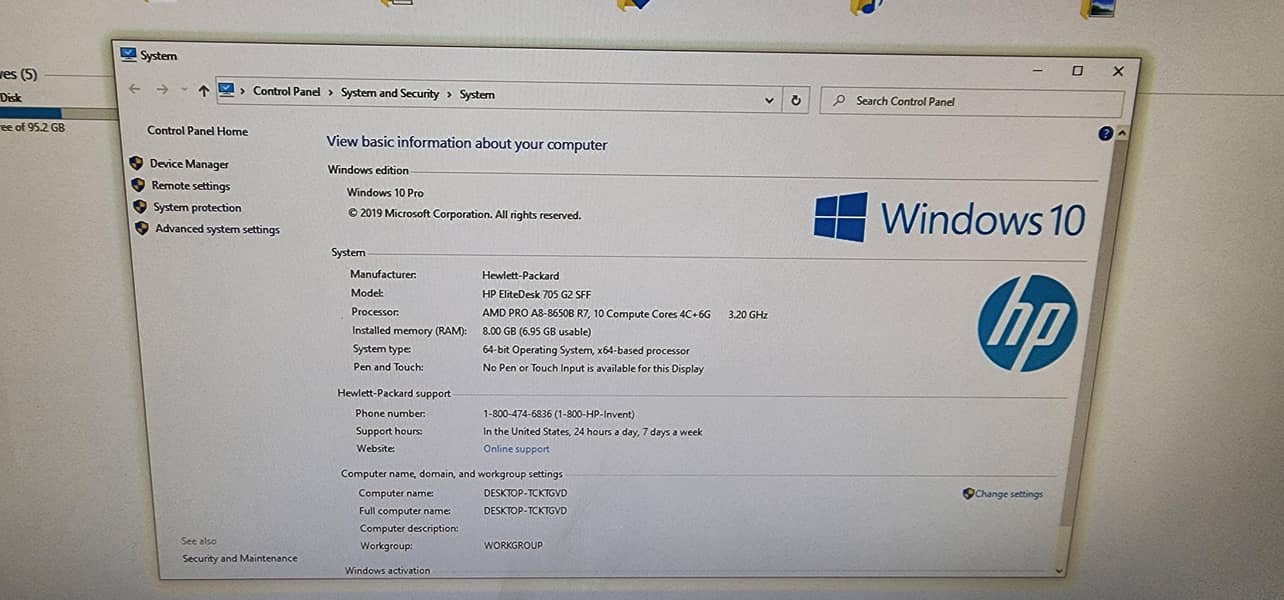1284x600 pixels.
Task: Go forward using the forward arrow
Action: coord(162,90)
